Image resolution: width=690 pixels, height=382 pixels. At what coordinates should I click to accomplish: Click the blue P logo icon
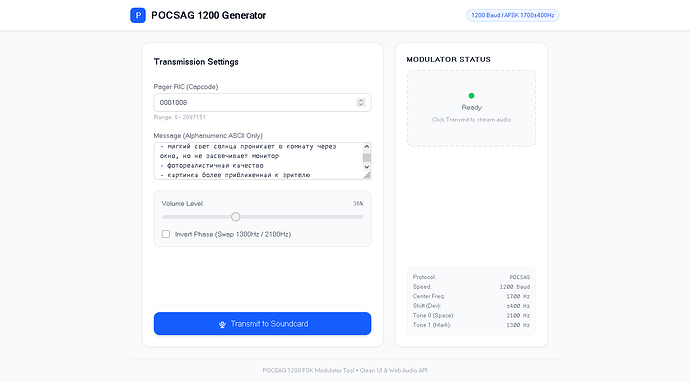pos(138,15)
